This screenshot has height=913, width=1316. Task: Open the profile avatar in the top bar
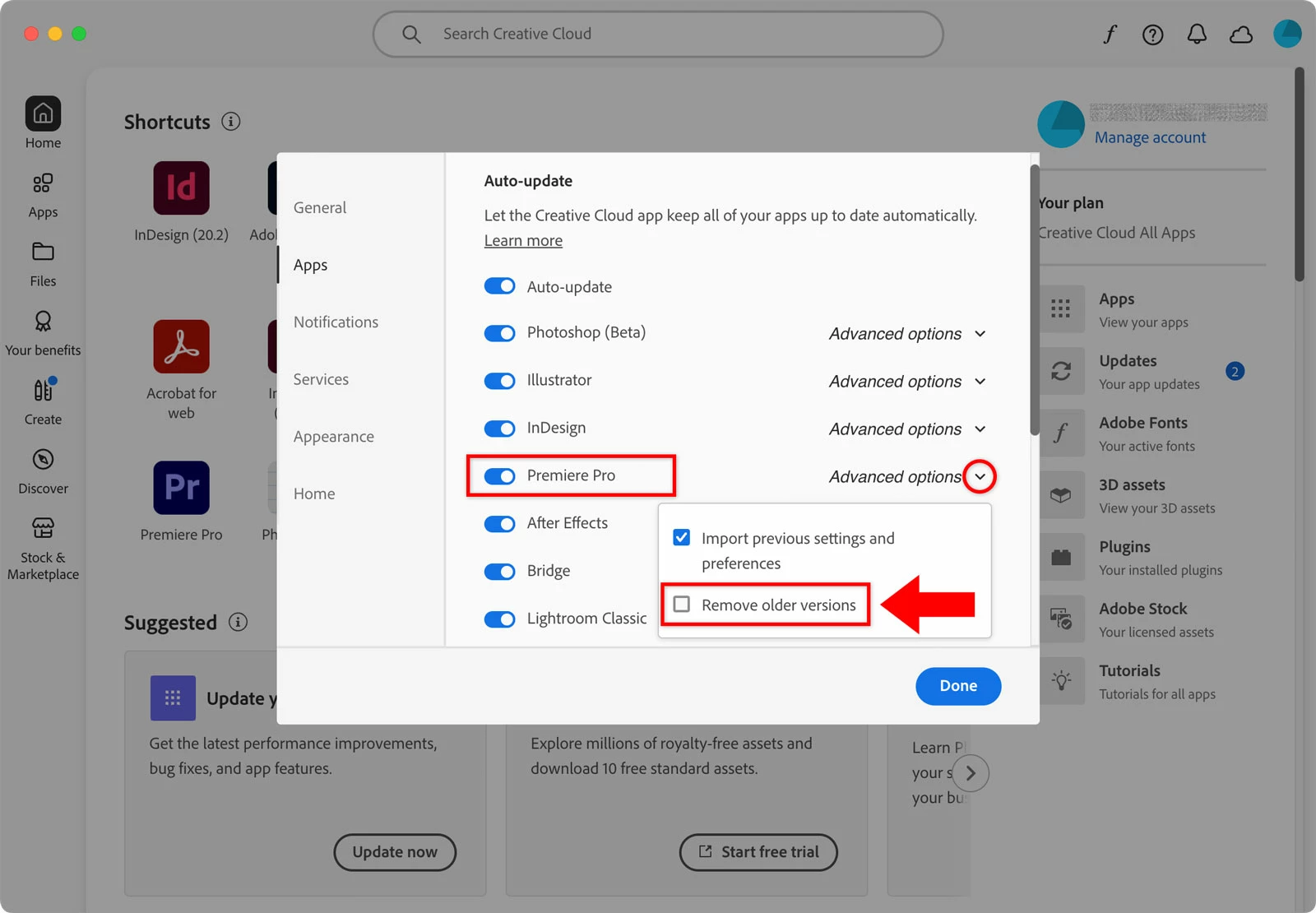[x=1287, y=34]
